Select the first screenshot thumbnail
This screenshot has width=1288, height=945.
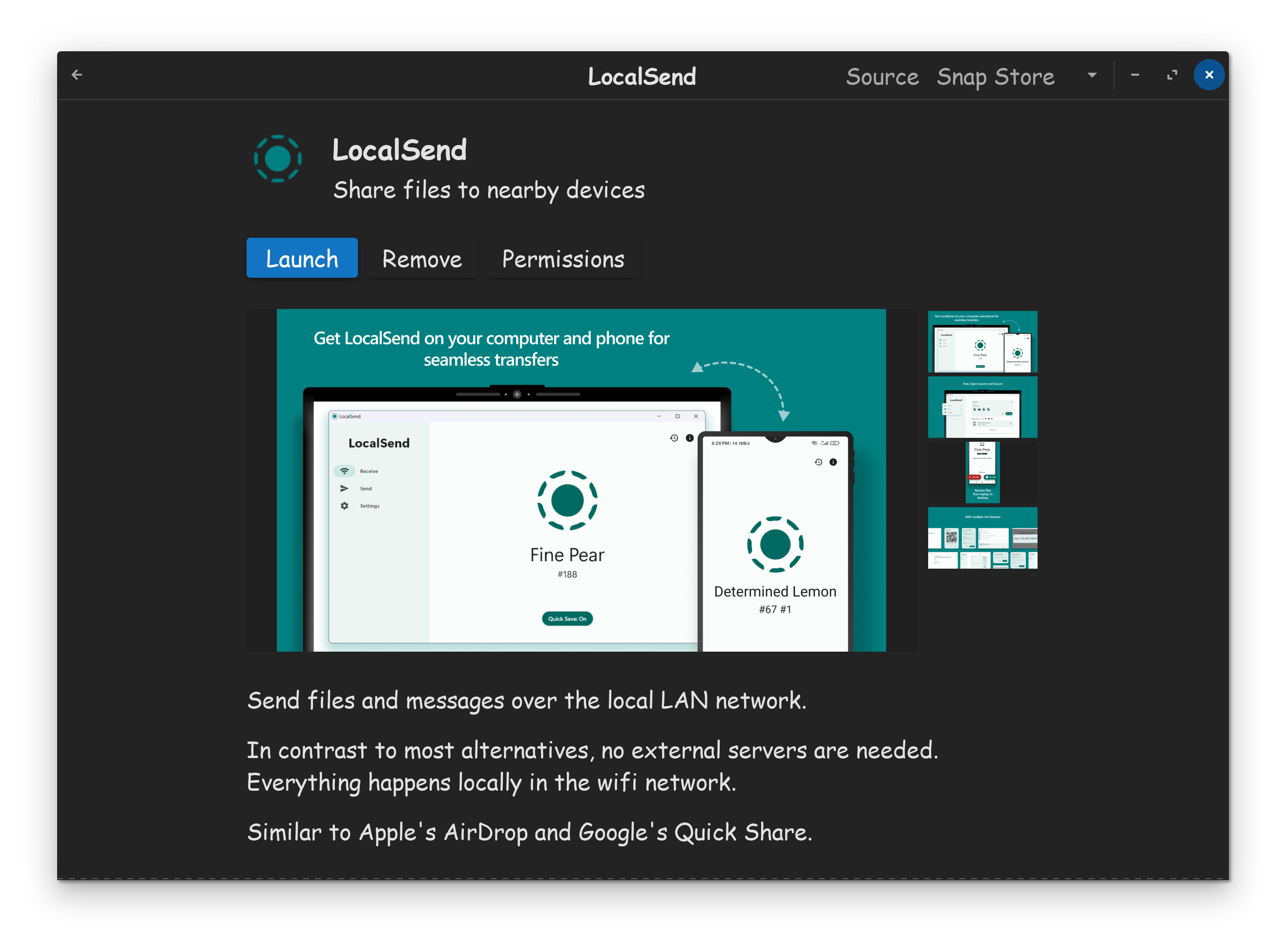982,342
